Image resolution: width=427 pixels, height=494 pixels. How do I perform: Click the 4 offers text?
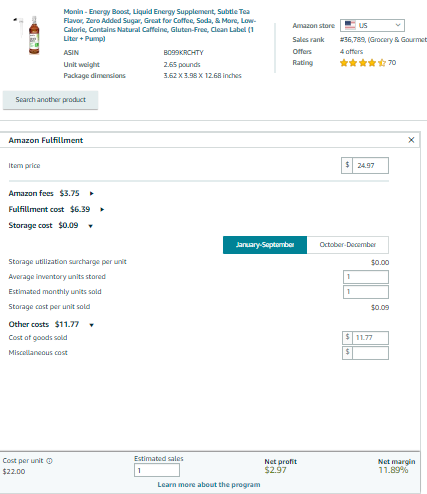351,52
